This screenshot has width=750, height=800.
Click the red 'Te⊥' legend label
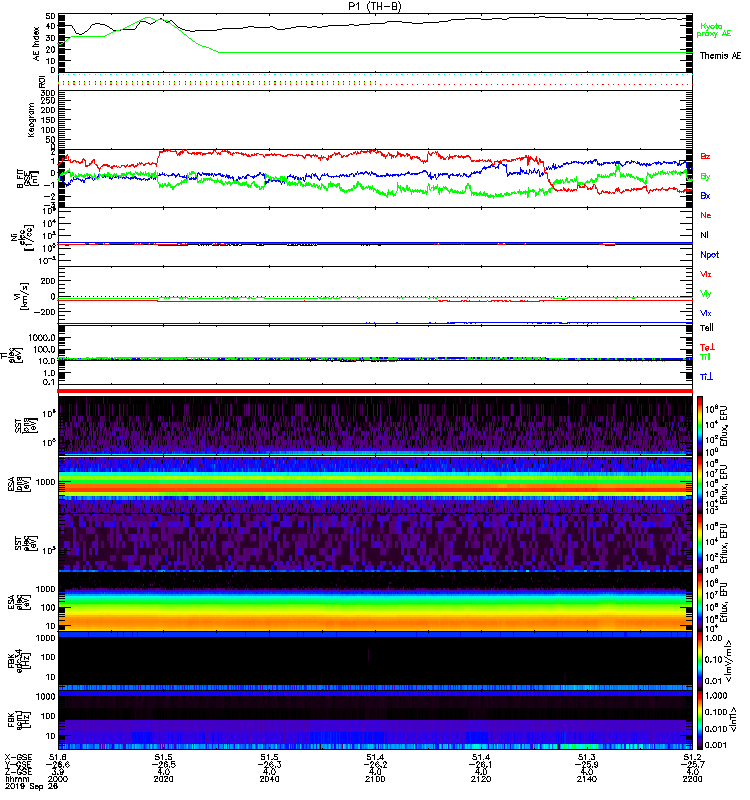click(x=707, y=347)
